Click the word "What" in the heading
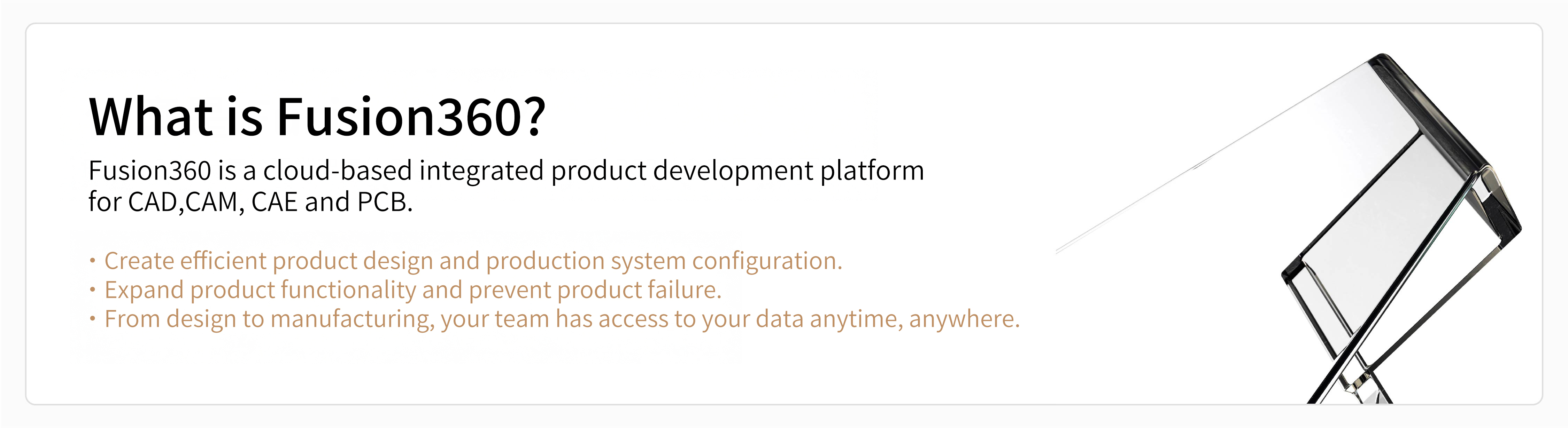1568x428 pixels. tap(150, 116)
